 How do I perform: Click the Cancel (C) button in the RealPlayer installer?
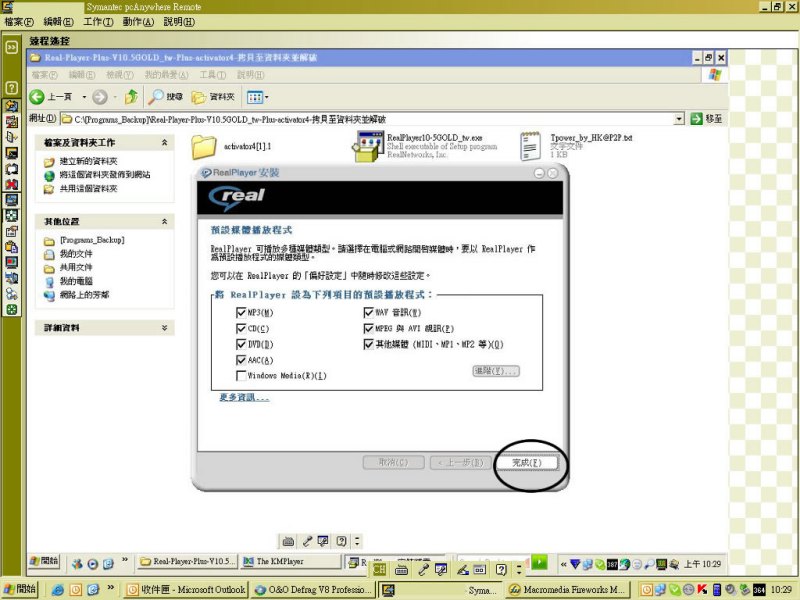[x=393, y=462]
